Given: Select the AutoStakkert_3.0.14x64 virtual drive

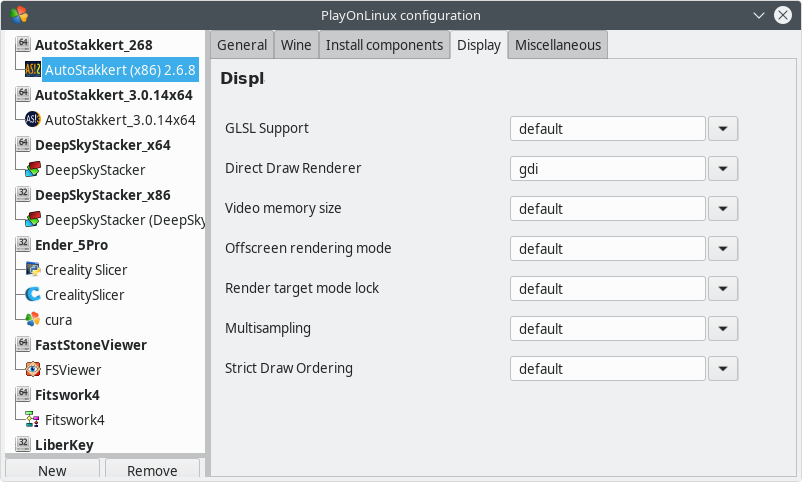Looking at the screenshot, I should pos(114,95).
